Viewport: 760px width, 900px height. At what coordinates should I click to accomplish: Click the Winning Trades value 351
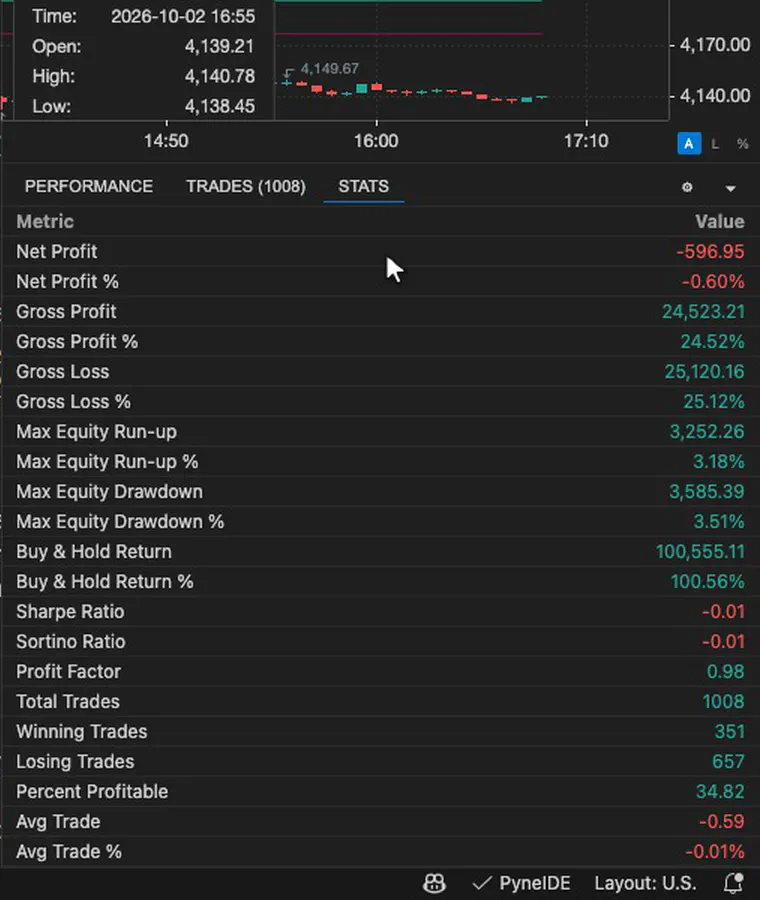[x=729, y=732]
